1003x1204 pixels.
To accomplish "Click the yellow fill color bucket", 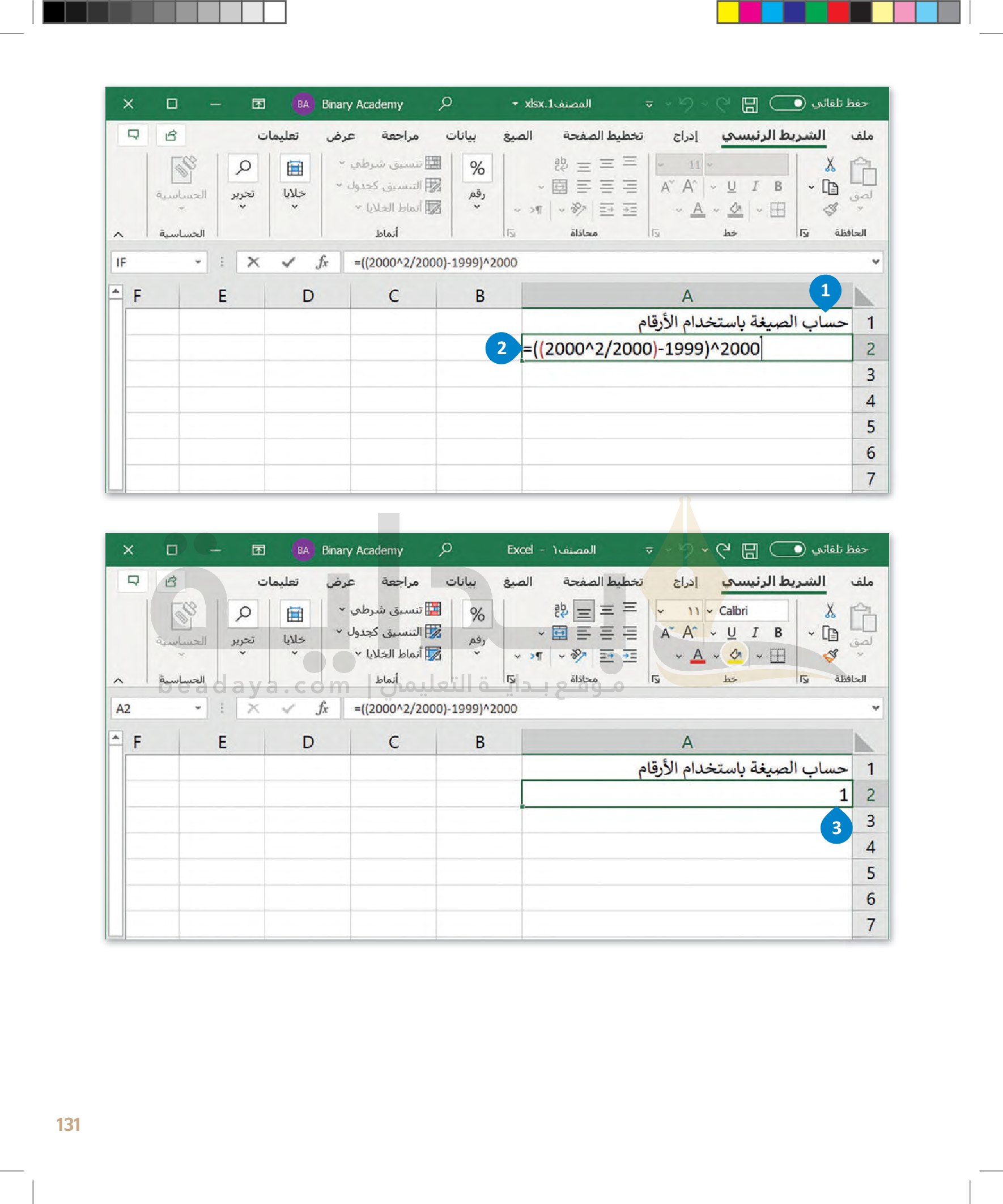I will point(735,655).
